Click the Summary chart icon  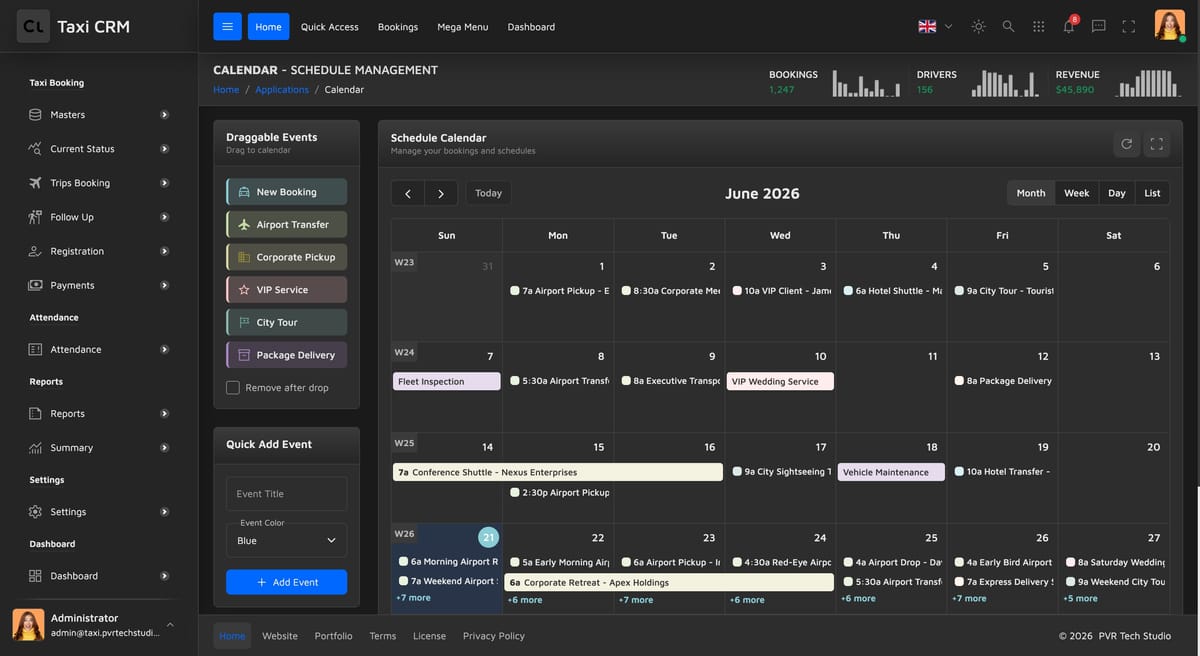pos(35,448)
